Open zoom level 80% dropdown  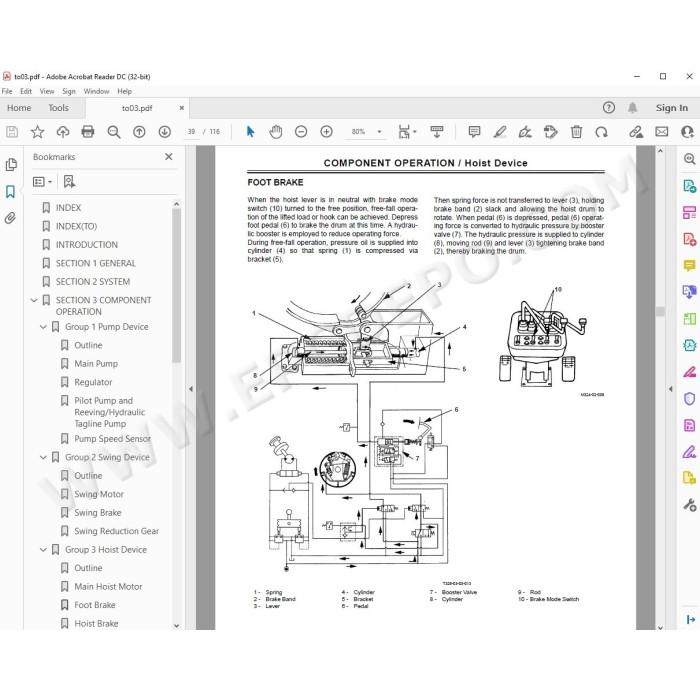pos(379,132)
